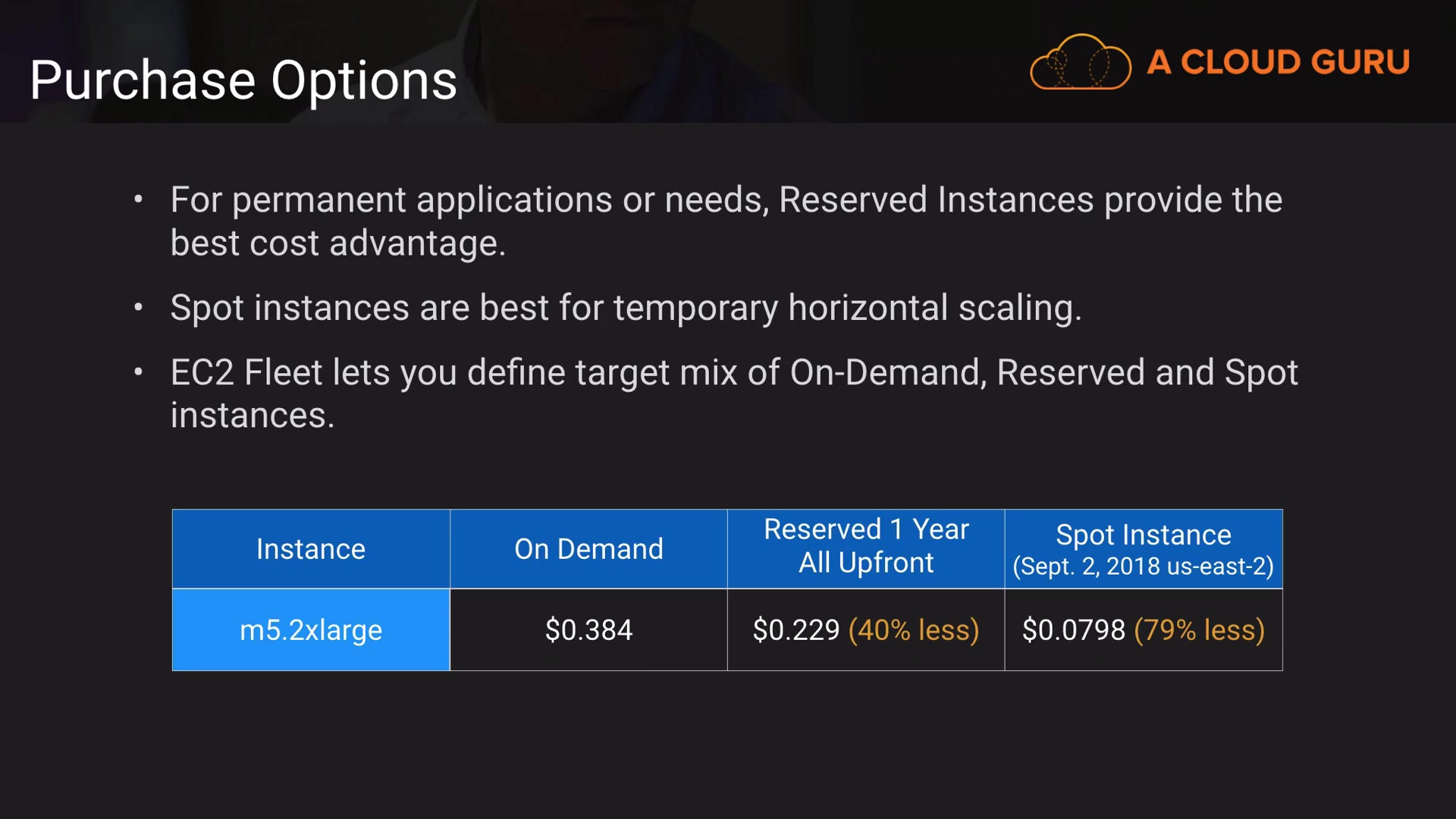Click the A Cloud Guru cloud logo icon
This screenshot has height=819, width=1456.
pyautogui.click(x=1080, y=62)
